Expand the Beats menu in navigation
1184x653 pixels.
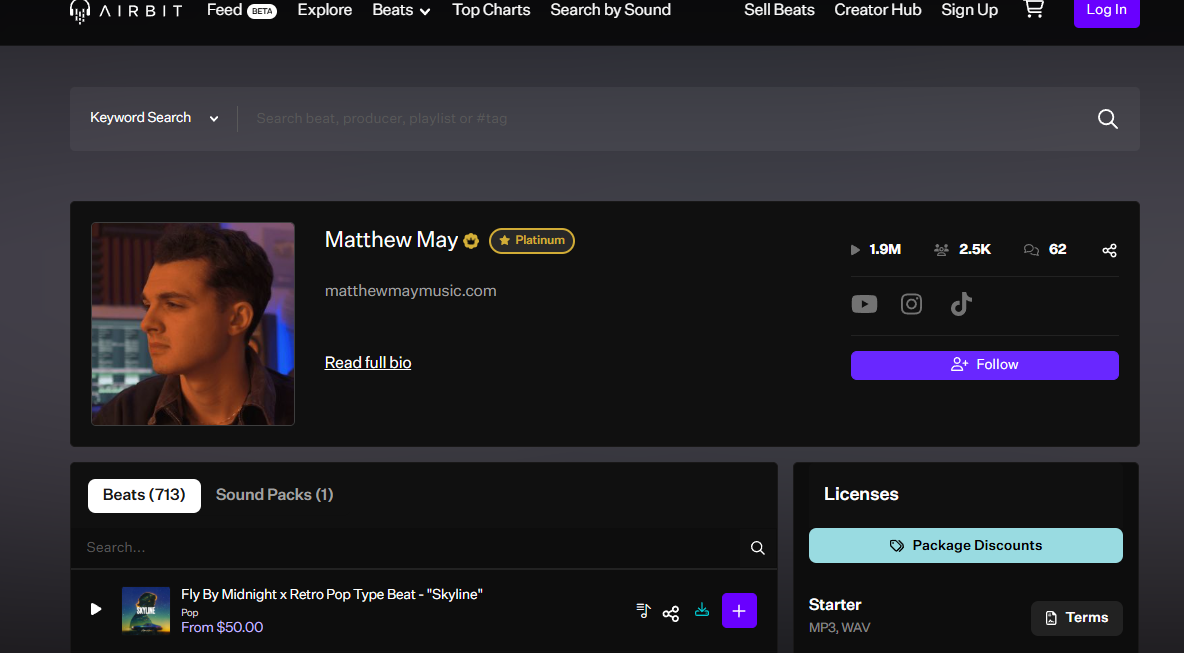pos(401,11)
